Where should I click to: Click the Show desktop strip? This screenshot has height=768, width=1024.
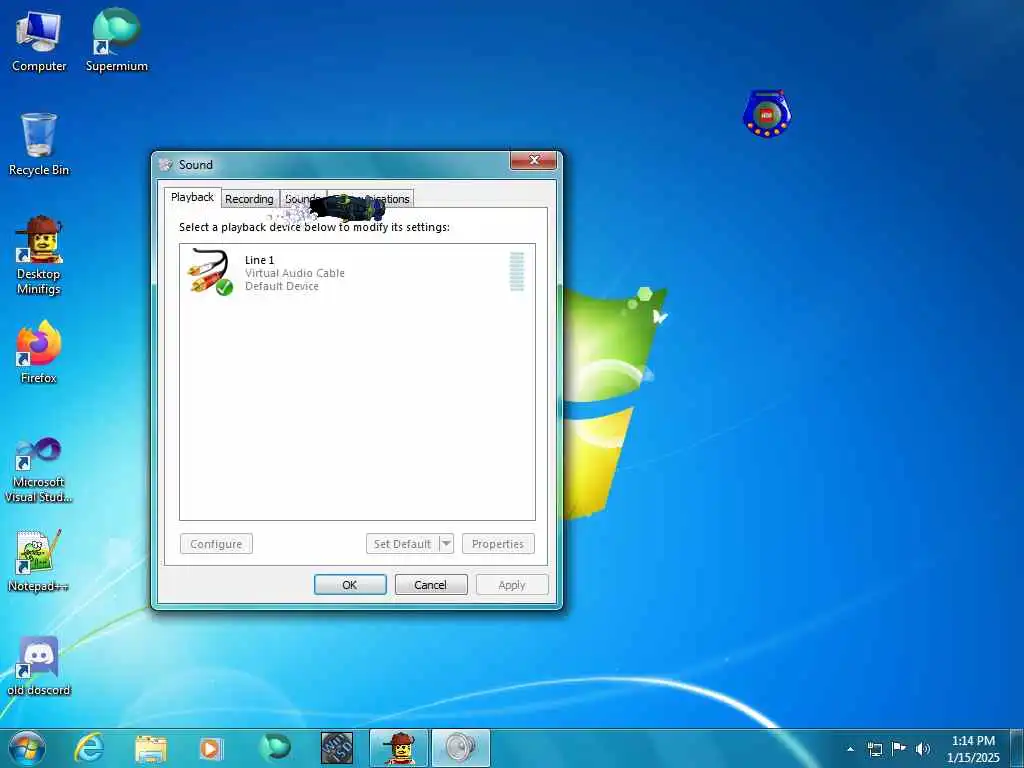tap(1016, 748)
